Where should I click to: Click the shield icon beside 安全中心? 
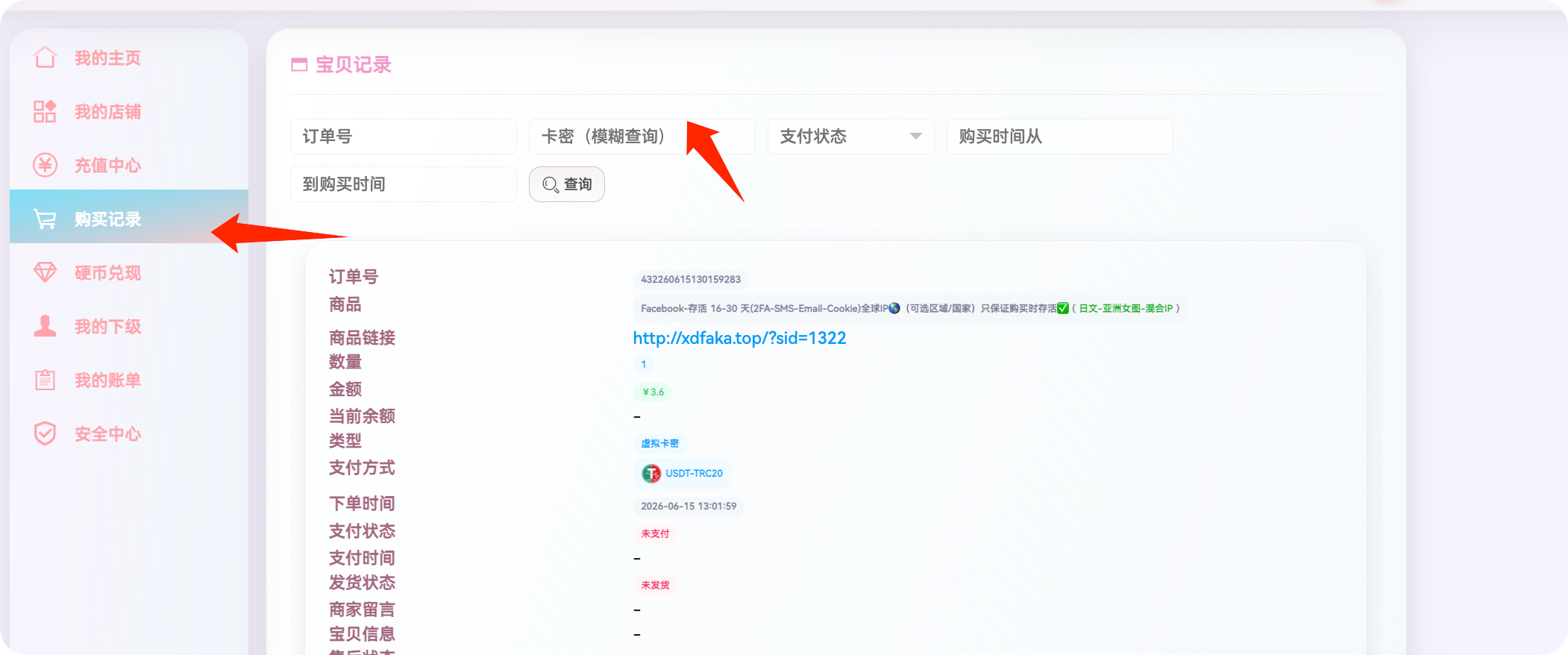tap(45, 433)
